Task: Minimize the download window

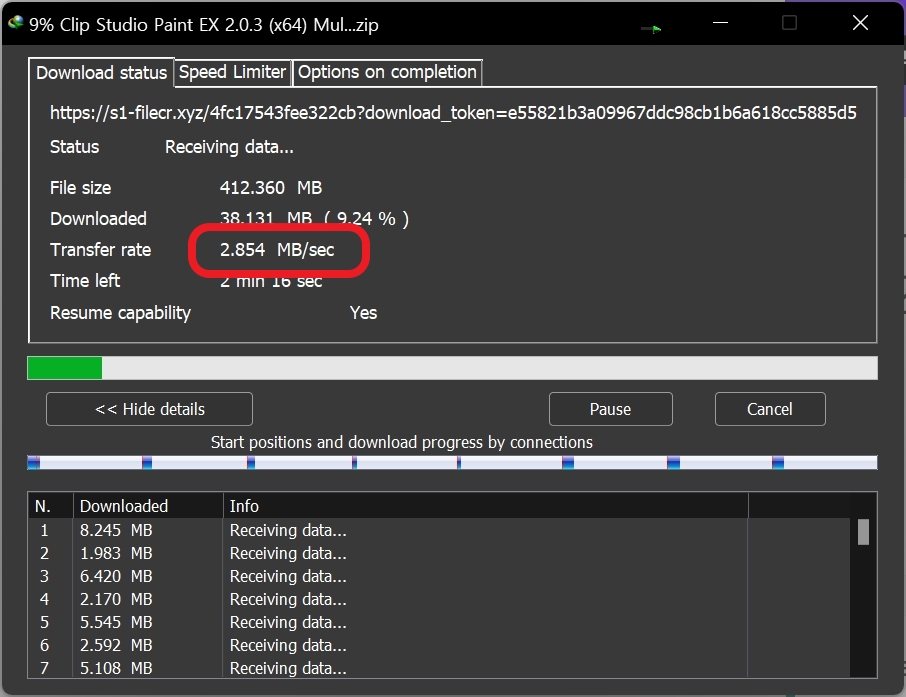Action: [720, 23]
